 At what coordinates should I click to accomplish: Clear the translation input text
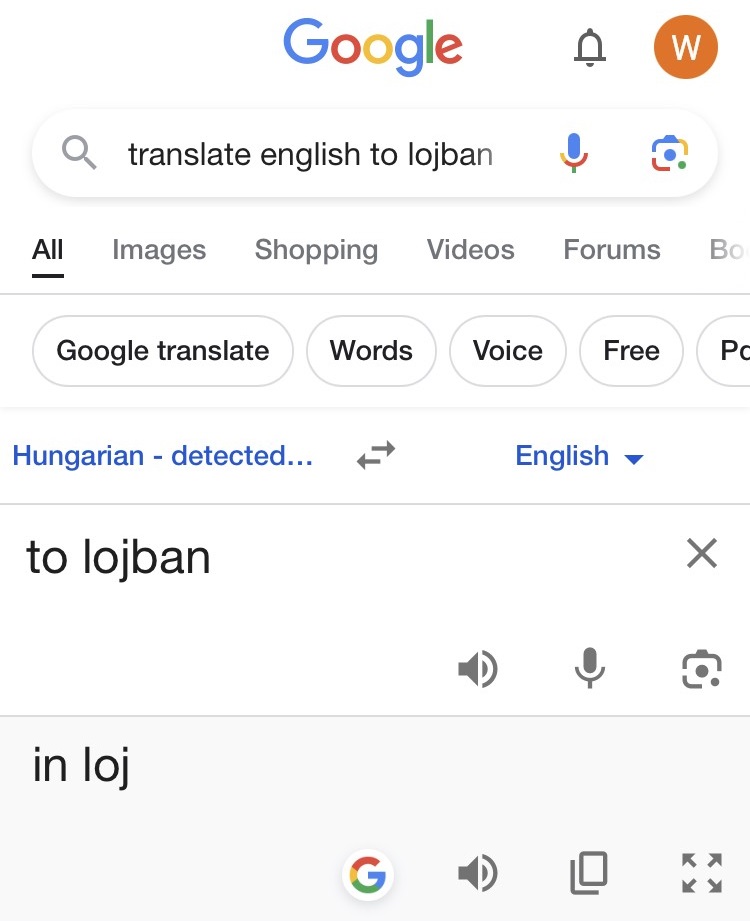(702, 553)
